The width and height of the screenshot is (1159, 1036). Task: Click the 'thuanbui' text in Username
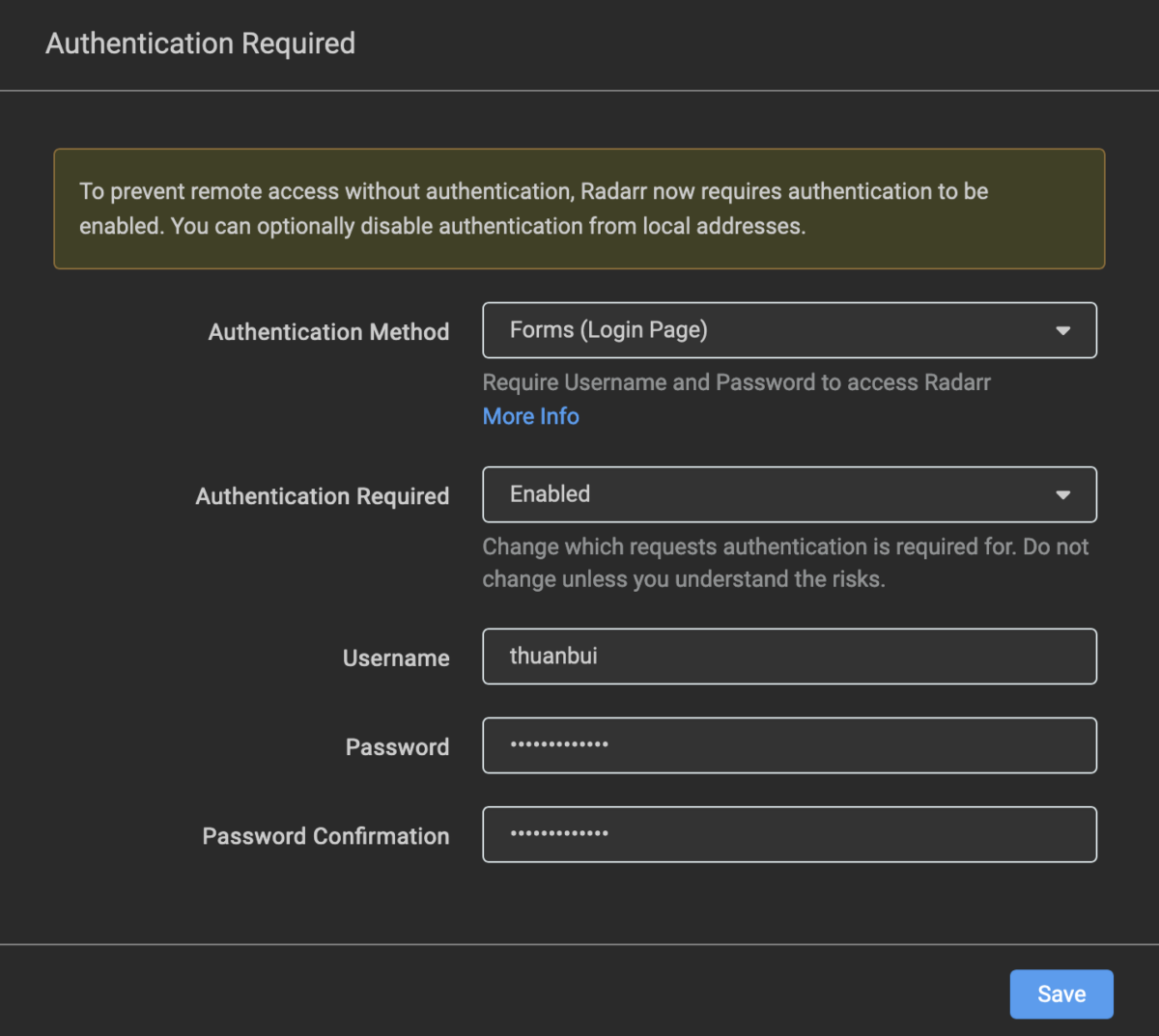tap(553, 657)
